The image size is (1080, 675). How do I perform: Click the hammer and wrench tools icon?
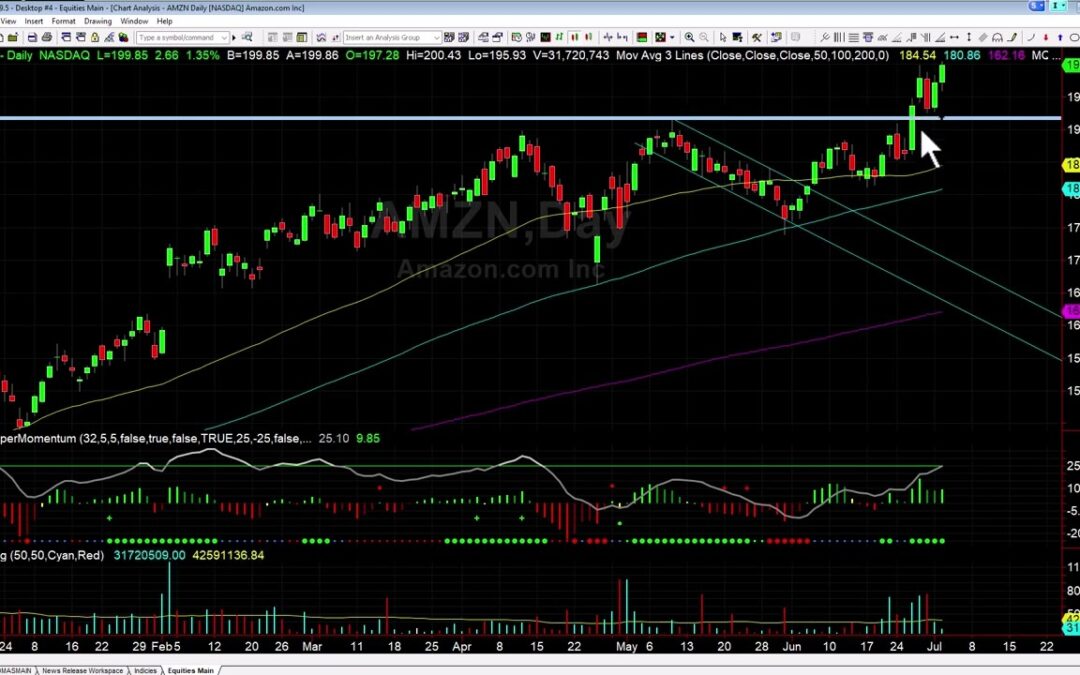756,37
